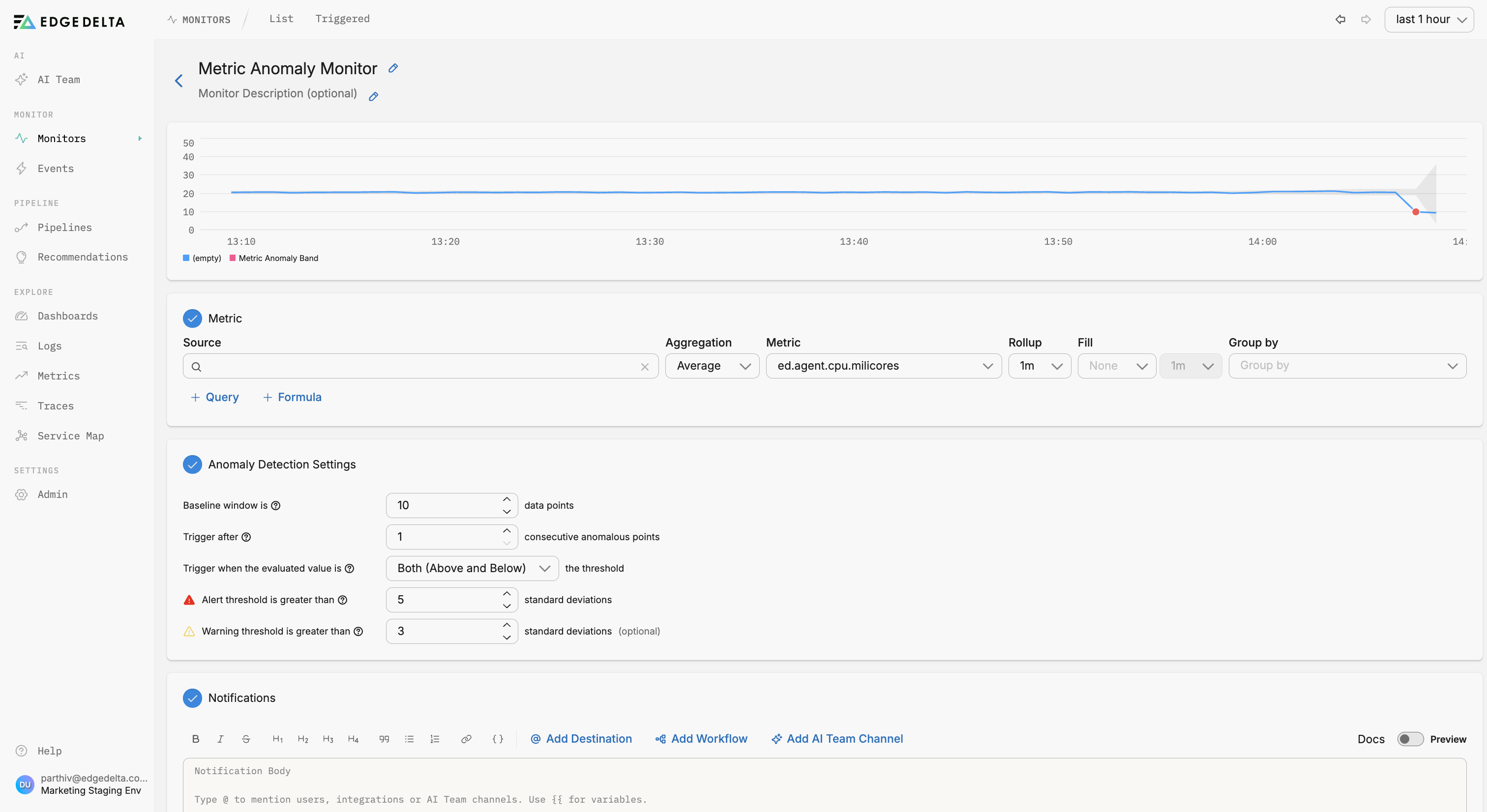Toggle strikethrough formatting
This screenshot has height=812, width=1487.
(246, 739)
